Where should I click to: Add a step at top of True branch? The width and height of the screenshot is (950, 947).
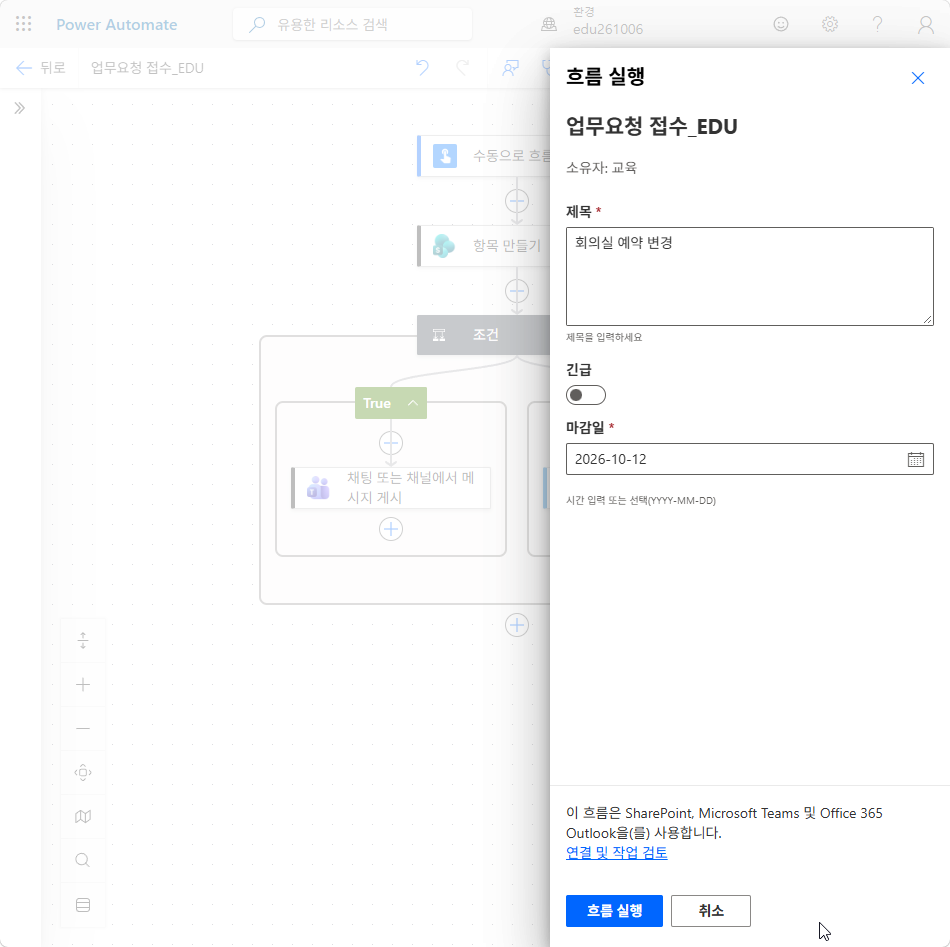[x=391, y=443]
